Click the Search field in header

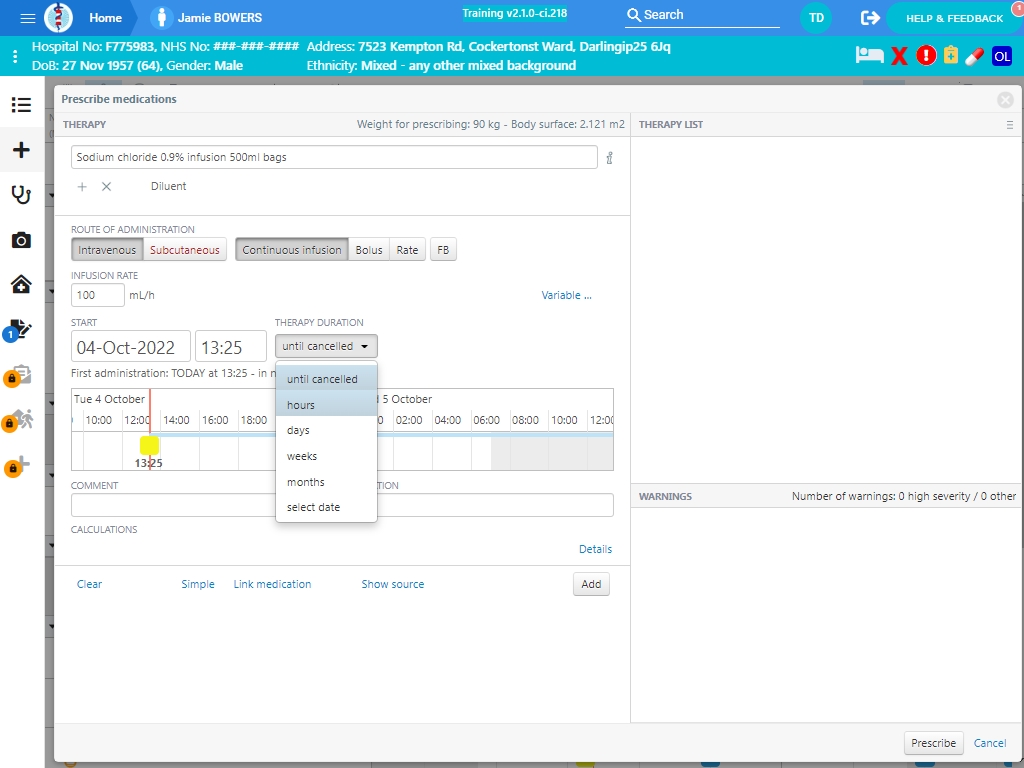(x=702, y=15)
